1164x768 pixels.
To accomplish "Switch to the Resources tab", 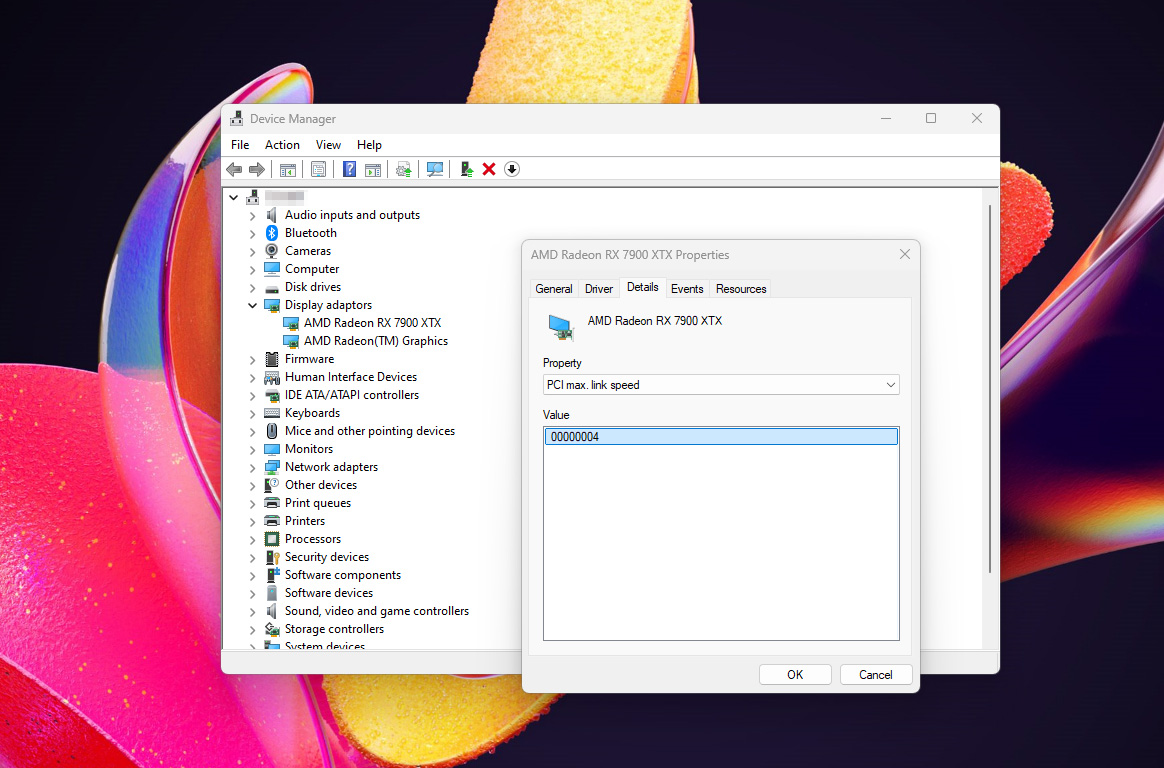I will point(741,289).
